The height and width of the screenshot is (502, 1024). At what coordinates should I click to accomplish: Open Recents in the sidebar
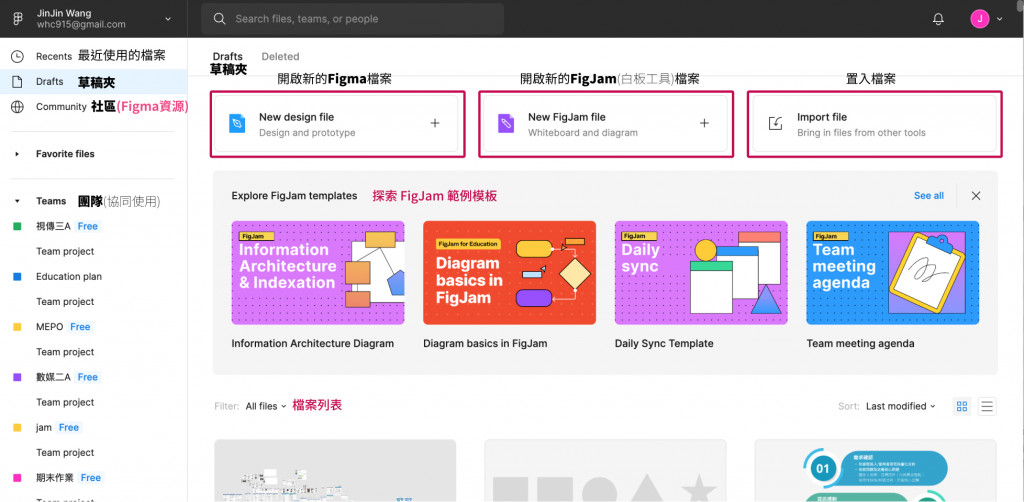coord(93,57)
